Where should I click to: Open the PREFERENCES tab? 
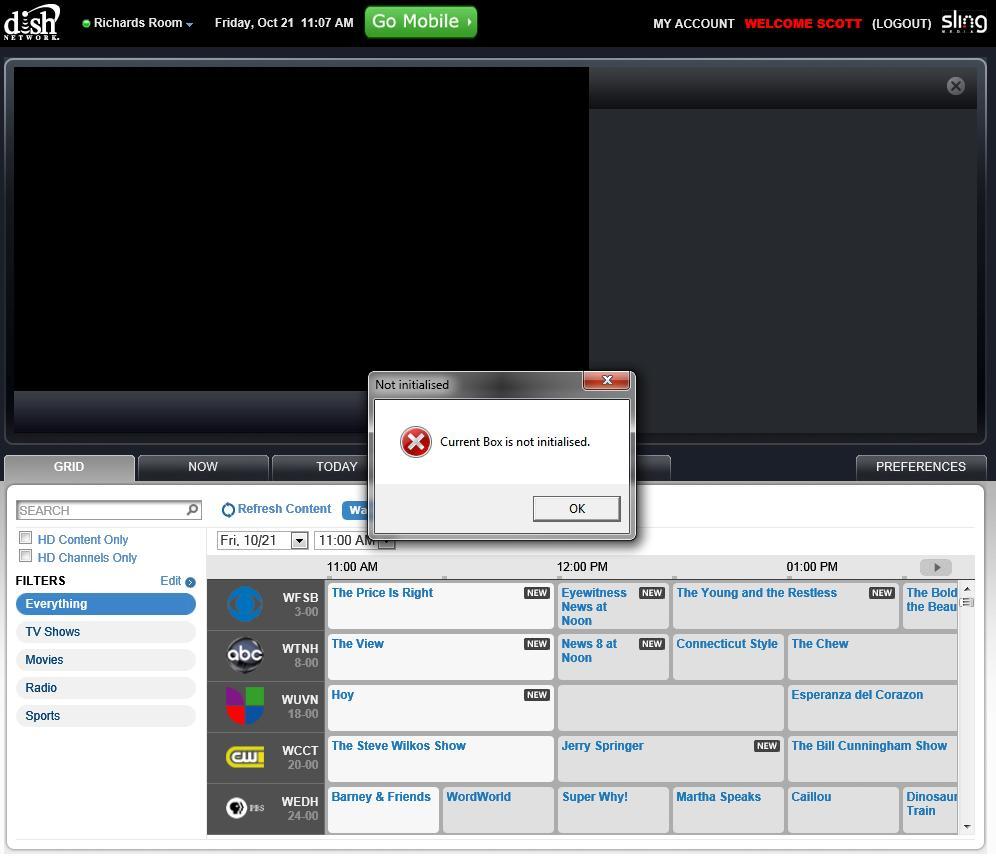pyautogui.click(x=920, y=467)
